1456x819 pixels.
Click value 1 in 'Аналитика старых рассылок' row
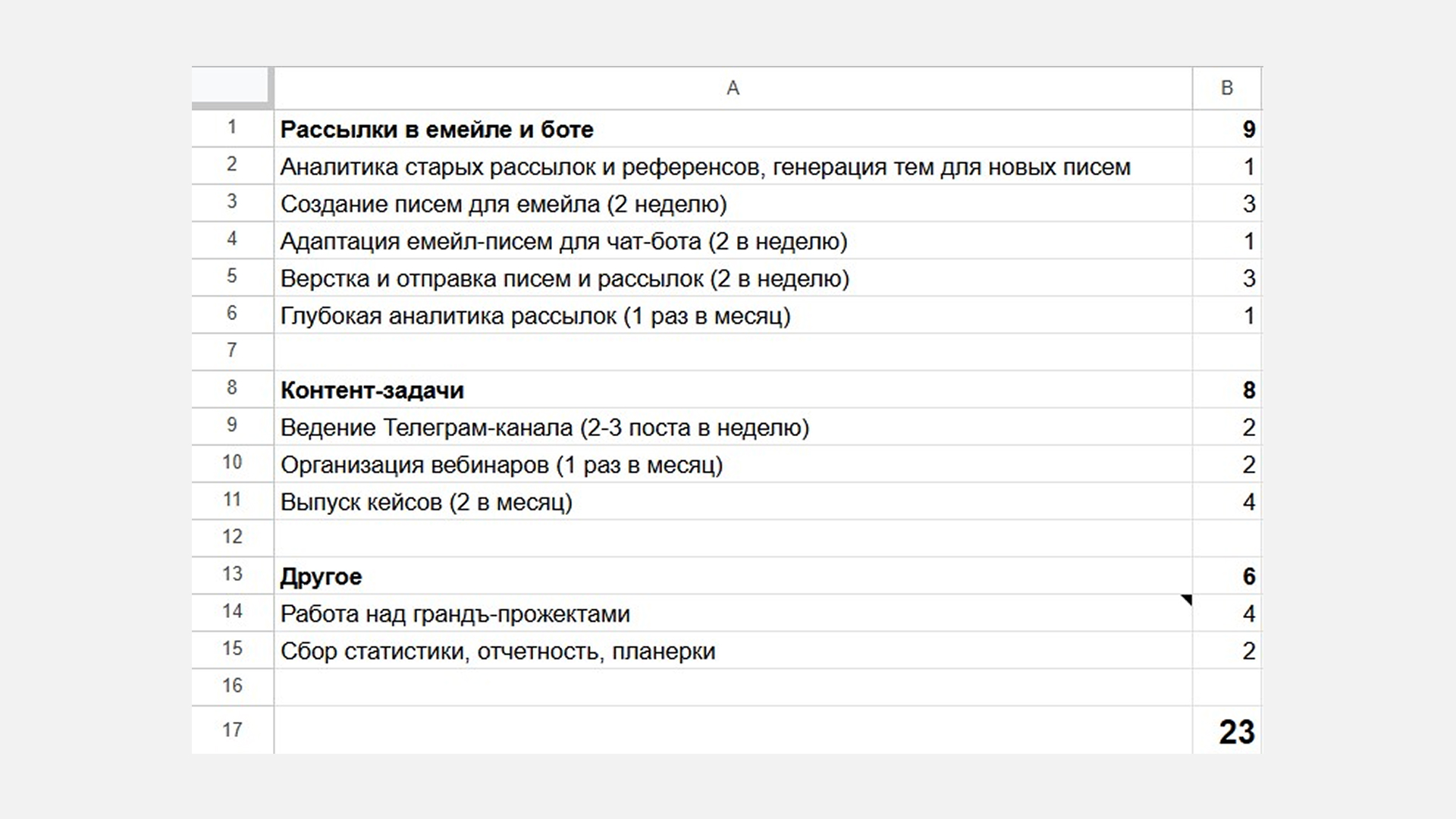[1227, 166]
